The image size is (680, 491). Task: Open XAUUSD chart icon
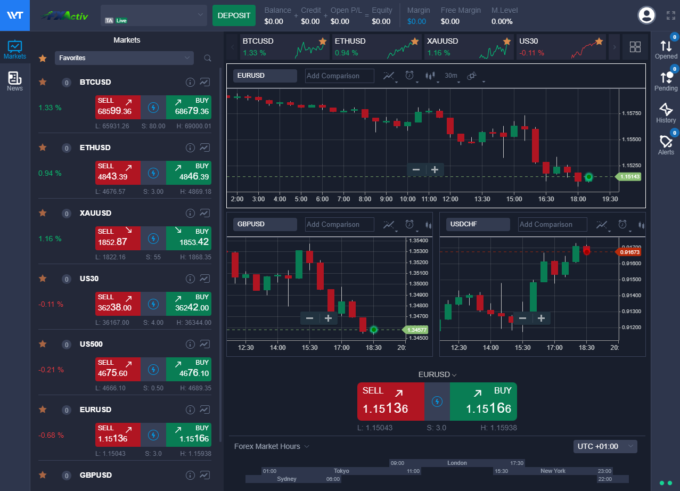tap(205, 213)
